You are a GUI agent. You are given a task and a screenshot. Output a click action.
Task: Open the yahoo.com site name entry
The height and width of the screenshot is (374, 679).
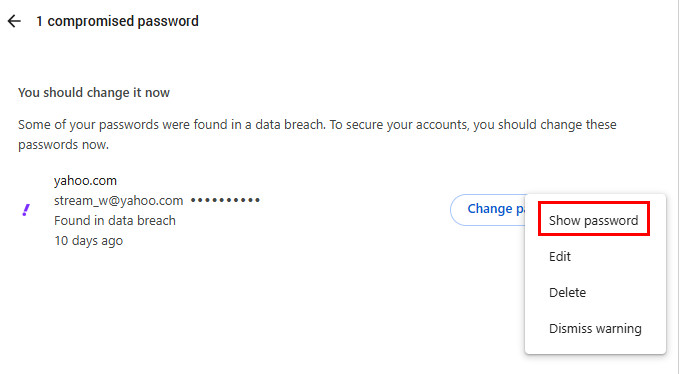[x=85, y=181]
